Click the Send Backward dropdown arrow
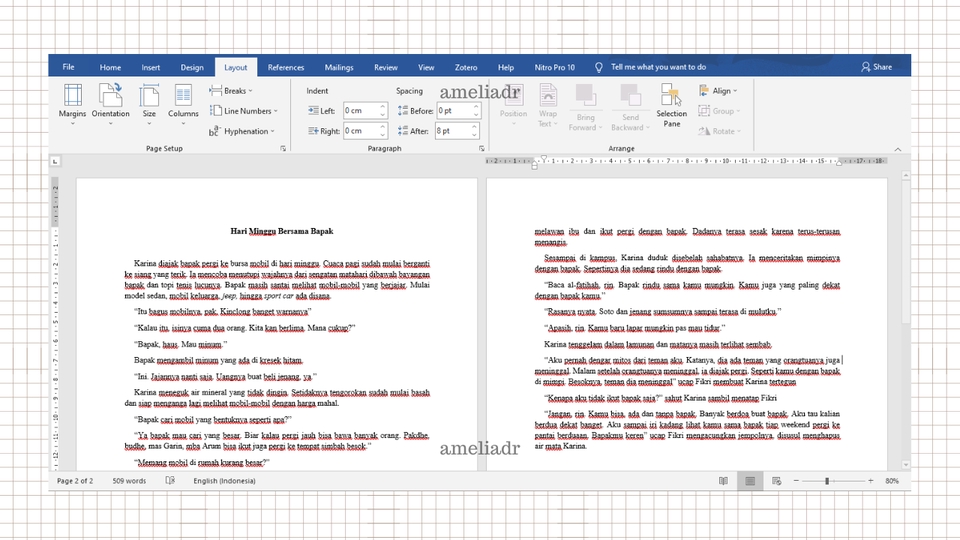 [648, 127]
